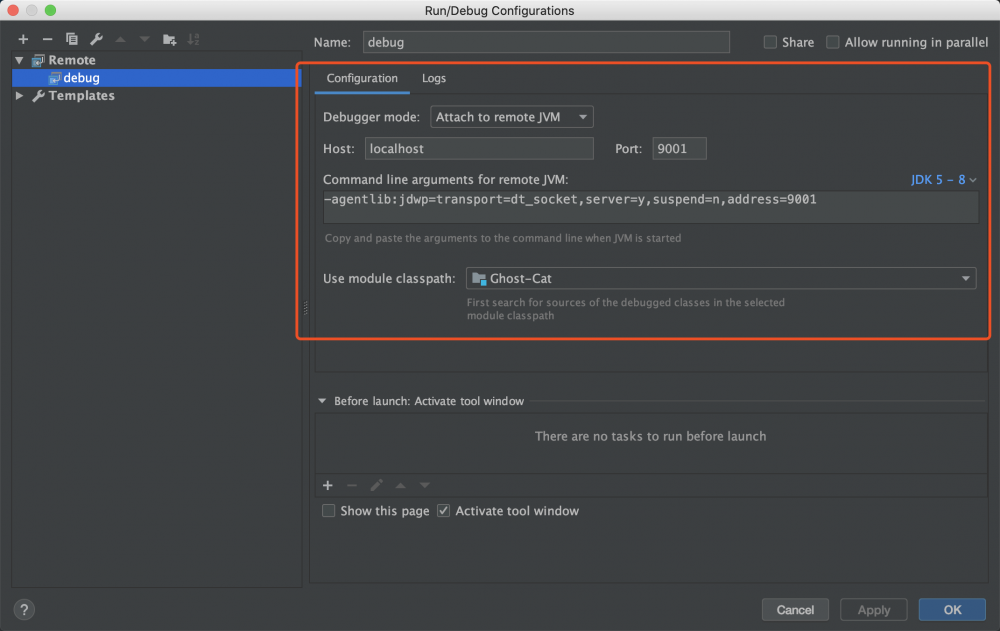Viewport: 1000px width, 631px height.
Task: Confirm with the OK button
Action: pyautogui.click(x=952, y=610)
